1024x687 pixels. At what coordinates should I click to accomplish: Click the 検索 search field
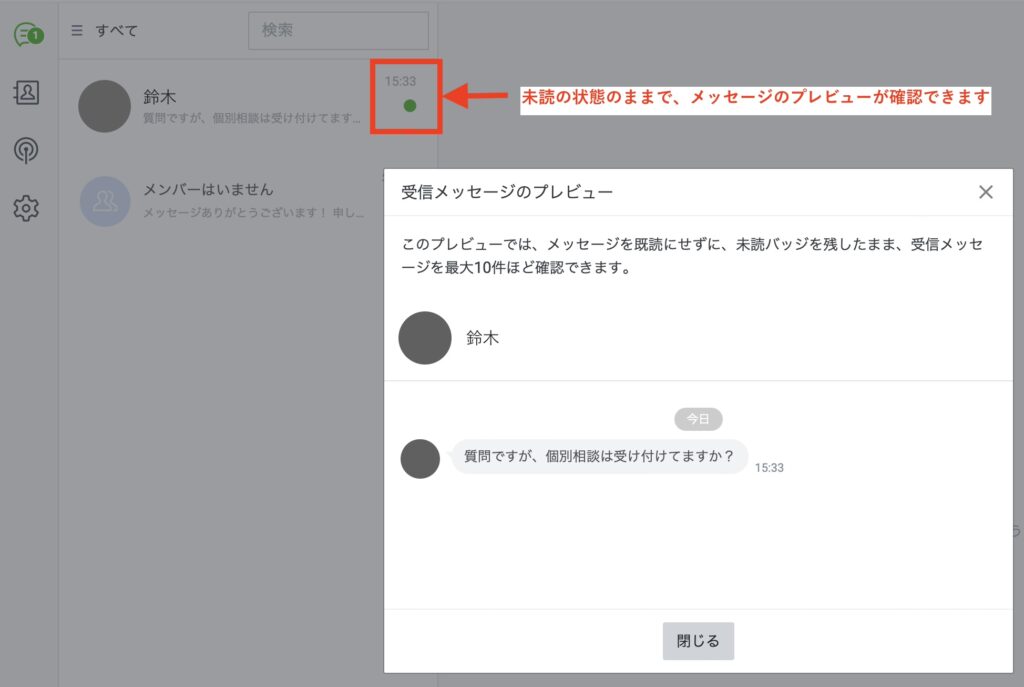338,31
